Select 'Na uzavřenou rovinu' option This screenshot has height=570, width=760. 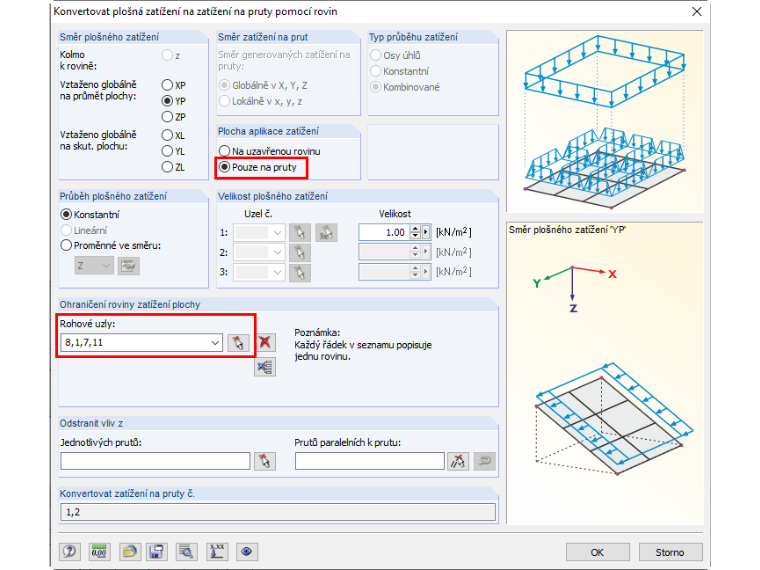[x=224, y=151]
